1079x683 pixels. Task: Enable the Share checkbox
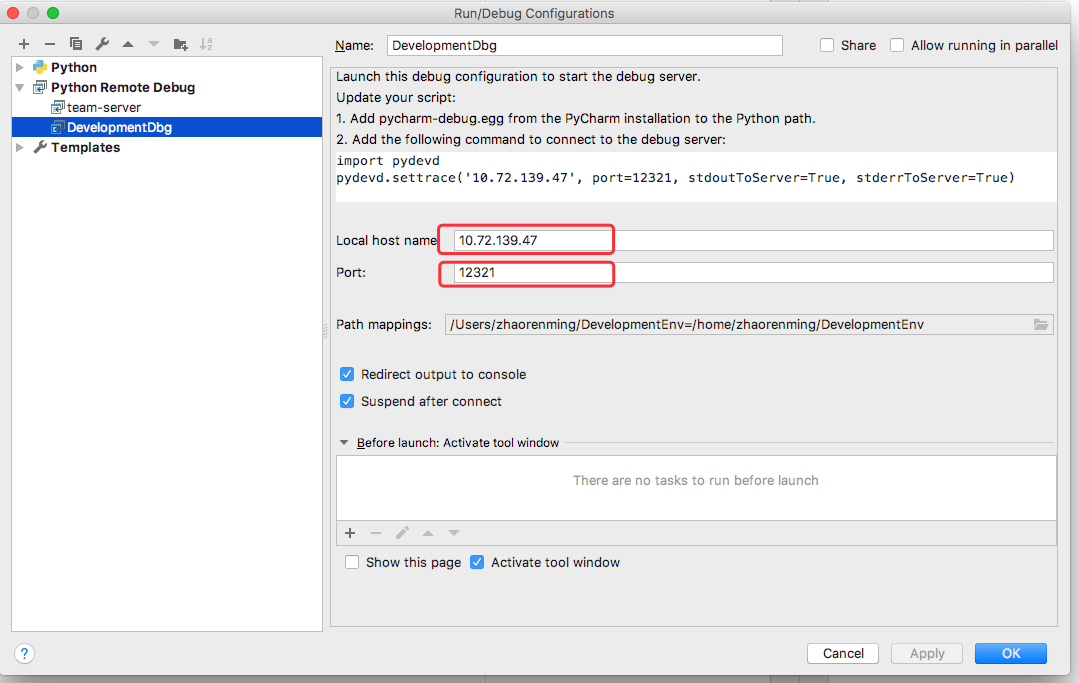827,45
